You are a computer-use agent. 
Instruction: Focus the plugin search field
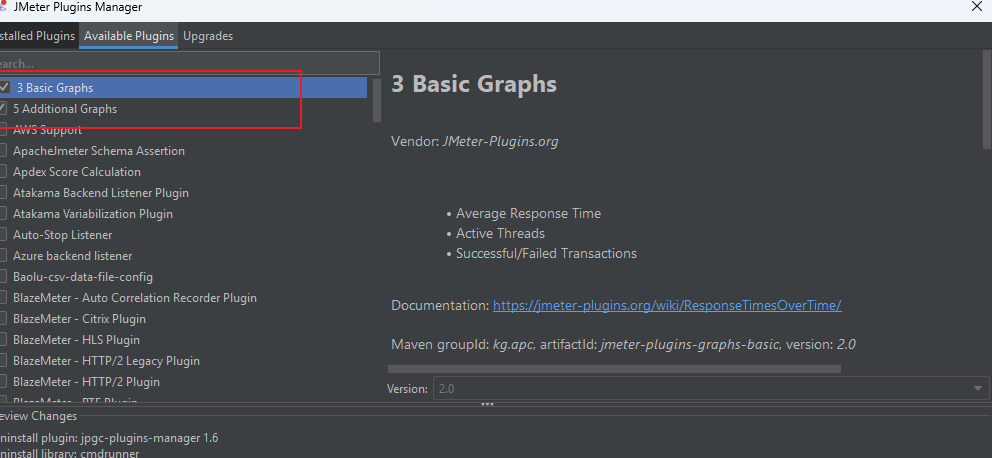189,63
